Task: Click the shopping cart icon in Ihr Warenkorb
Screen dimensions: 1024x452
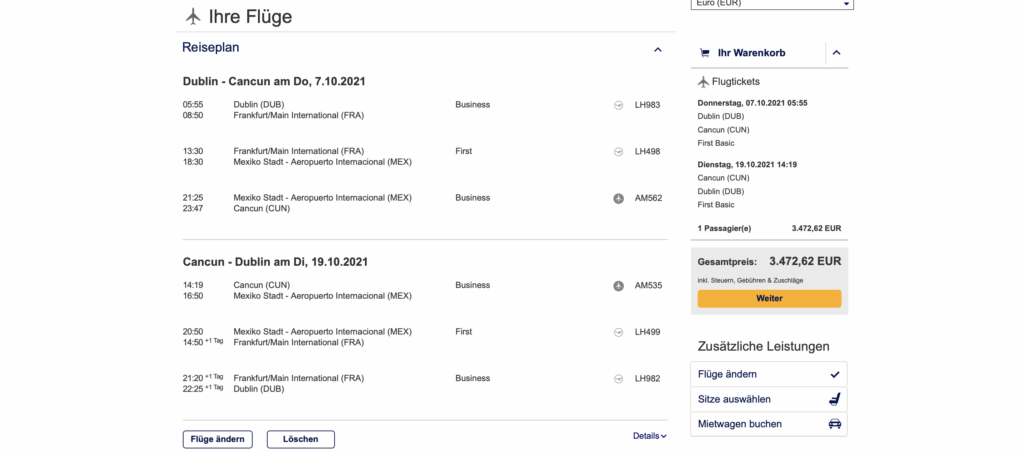Action: (x=705, y=53)
